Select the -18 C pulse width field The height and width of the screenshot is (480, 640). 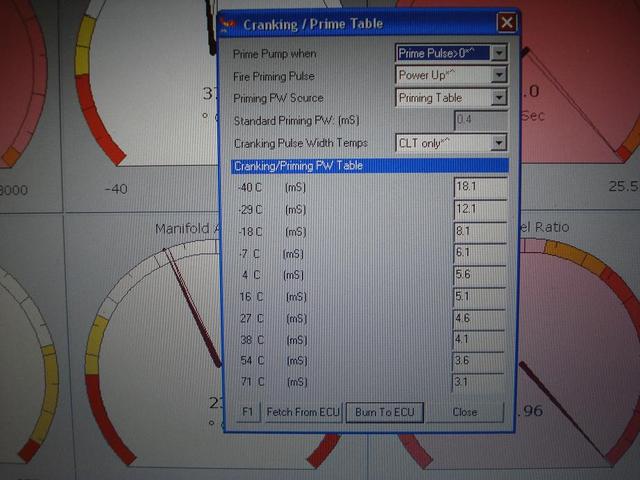coord(480,231)
